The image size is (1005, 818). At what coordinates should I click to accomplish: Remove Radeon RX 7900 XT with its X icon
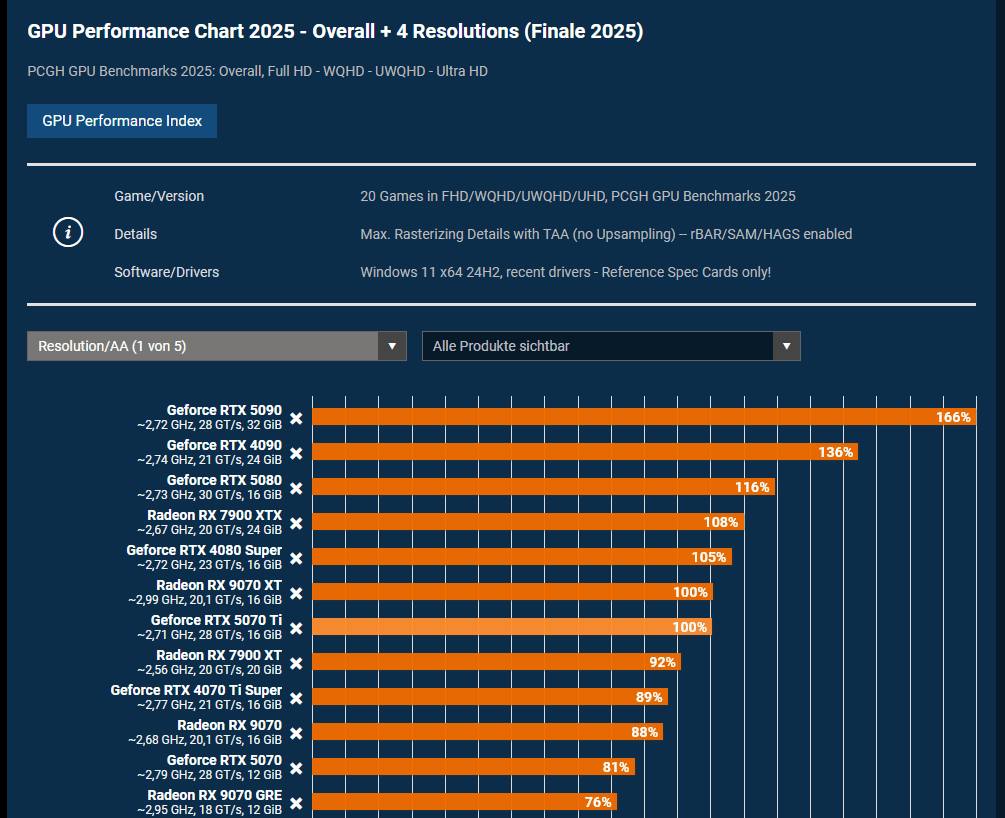(x=296, y=663)
